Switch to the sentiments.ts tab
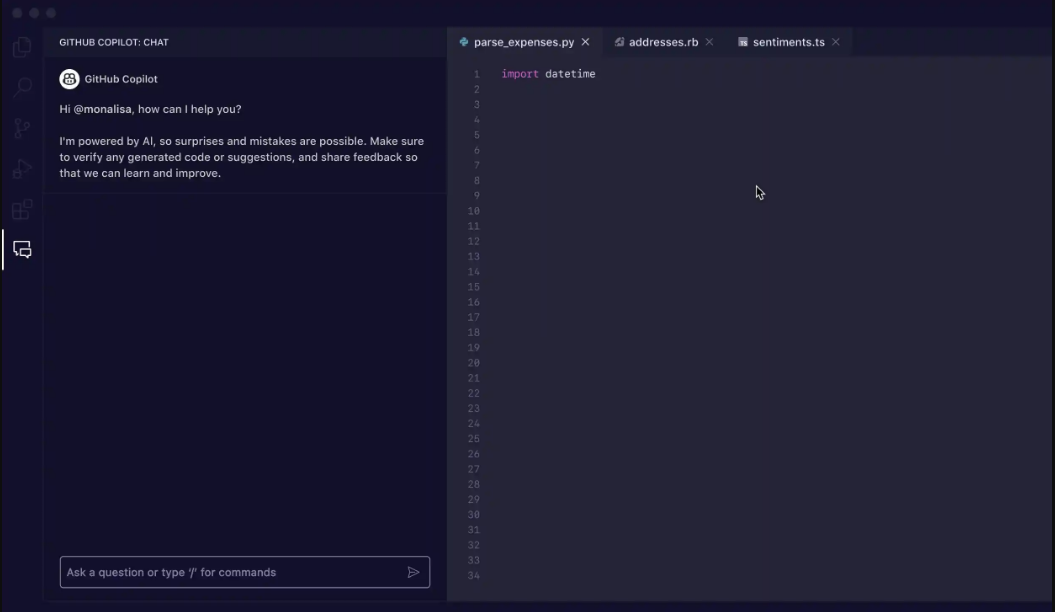This screenshot has width=1055, height=612. coord(789,42)
